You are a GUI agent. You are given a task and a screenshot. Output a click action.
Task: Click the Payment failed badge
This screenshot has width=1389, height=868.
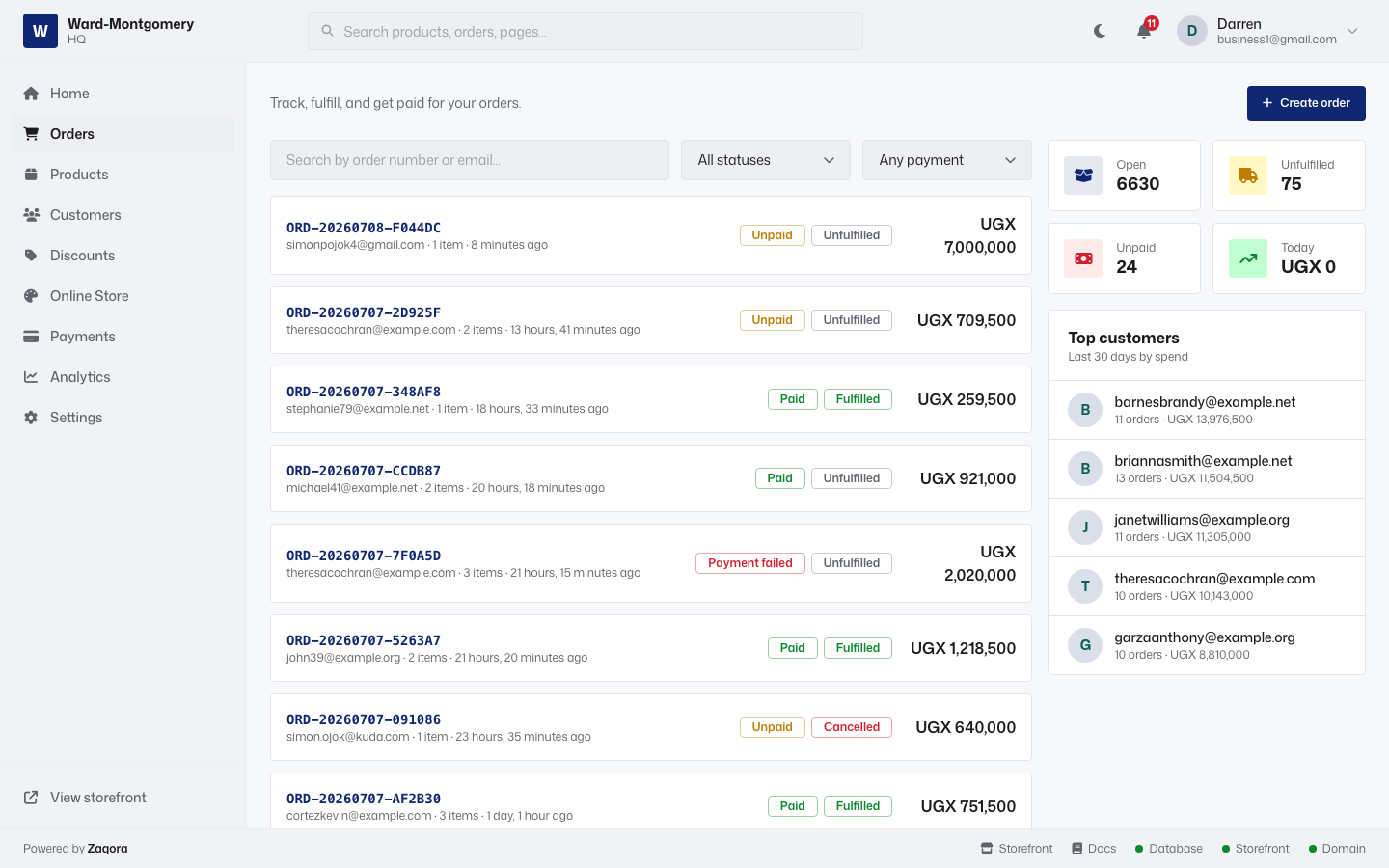coord(750,563)
